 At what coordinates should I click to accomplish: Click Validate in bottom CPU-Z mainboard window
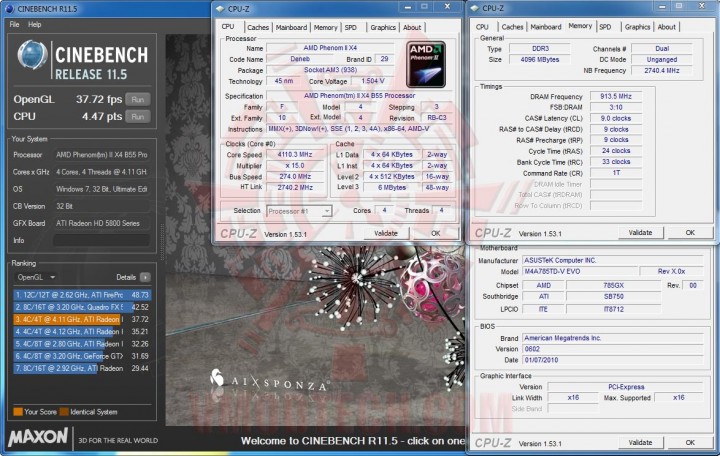point(640,442)
